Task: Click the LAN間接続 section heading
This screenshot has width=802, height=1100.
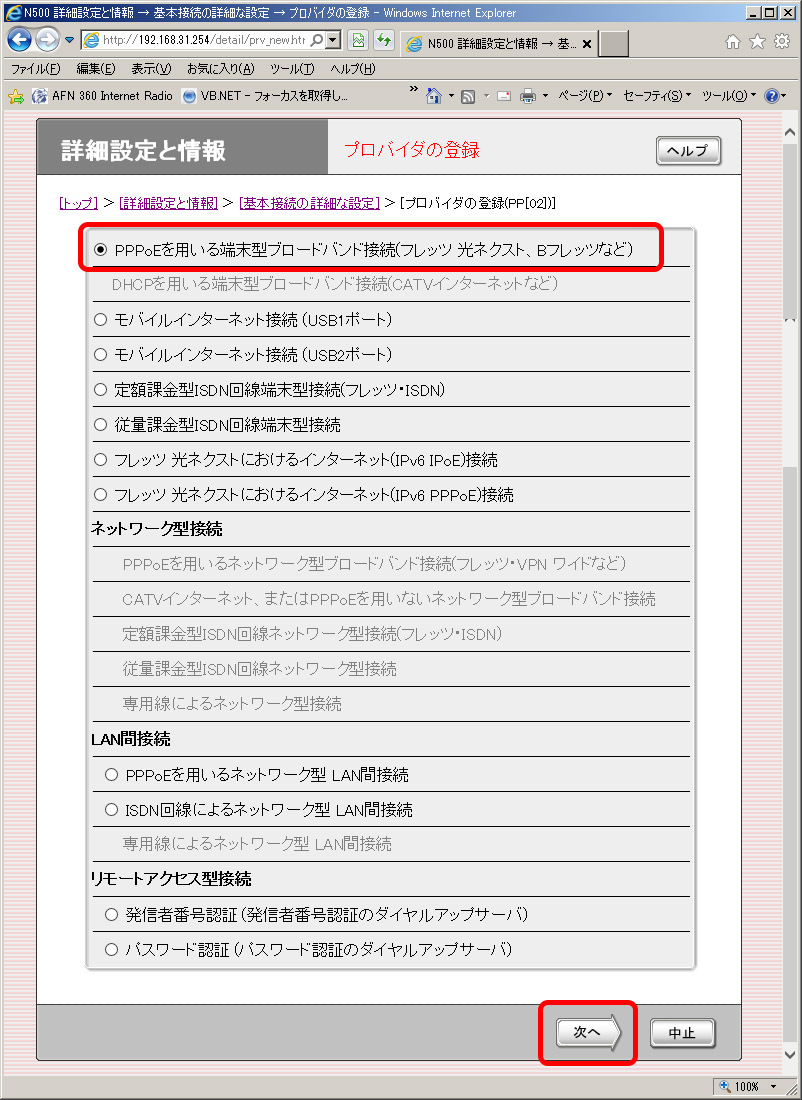Action: click(131, 739)
